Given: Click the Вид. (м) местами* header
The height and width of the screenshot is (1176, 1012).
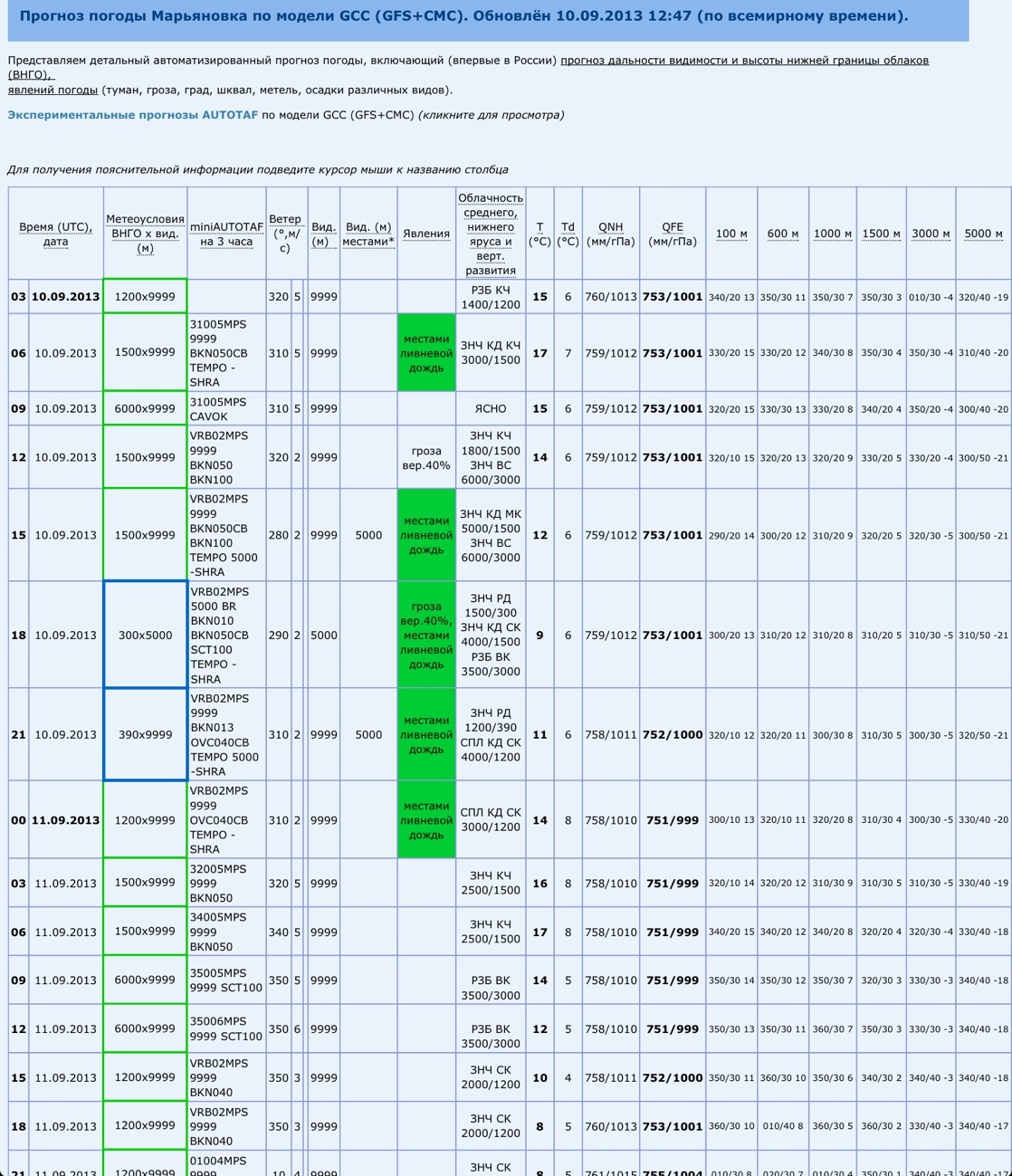Looking at the screenshot, I should 368,234.
